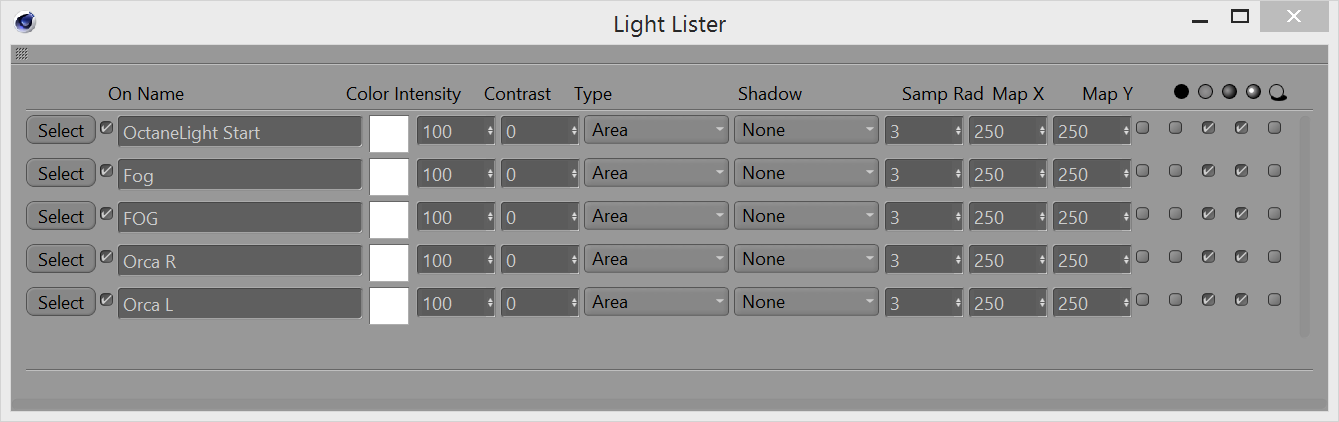The image size is (1339, 422).
Task: Click the glossy highlight sphere header icon
Action: (1253, 92)
